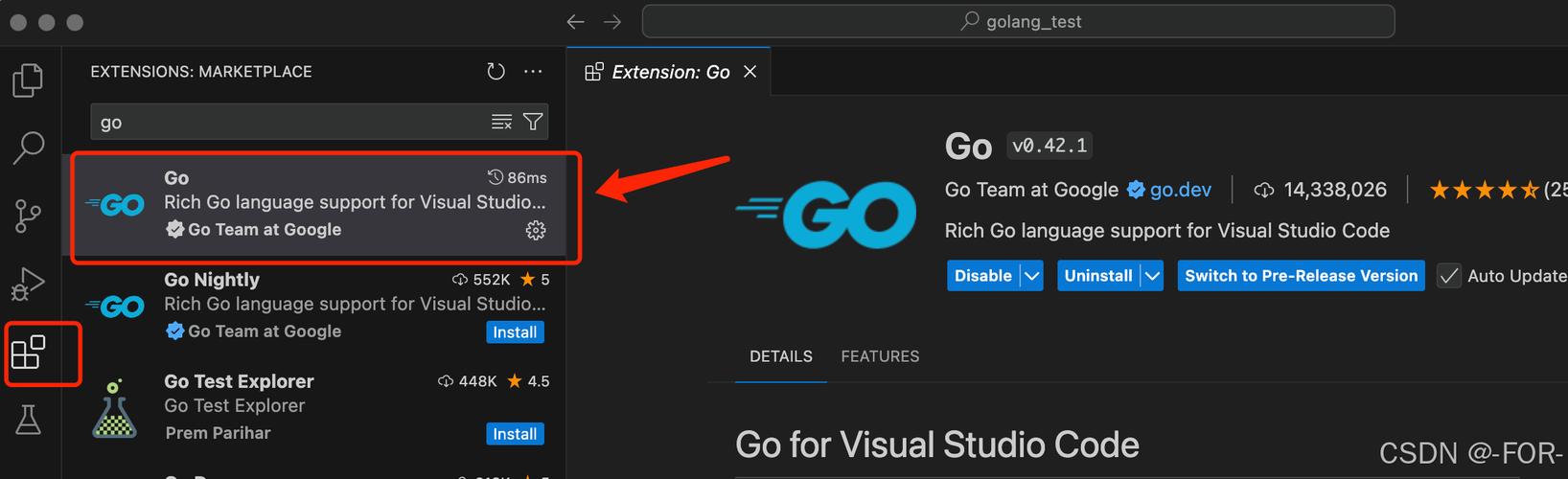
Task: Click the large Go logo in details
Action: pyautogui.click(x=826, y=216)
